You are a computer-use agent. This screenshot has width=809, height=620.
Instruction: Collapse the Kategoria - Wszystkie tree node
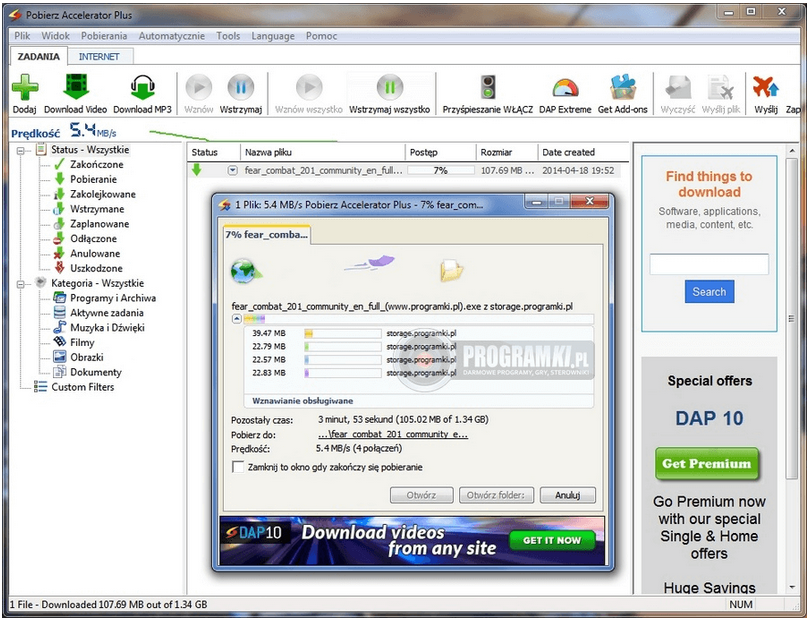pyautogui.click(x=21, y=284)
